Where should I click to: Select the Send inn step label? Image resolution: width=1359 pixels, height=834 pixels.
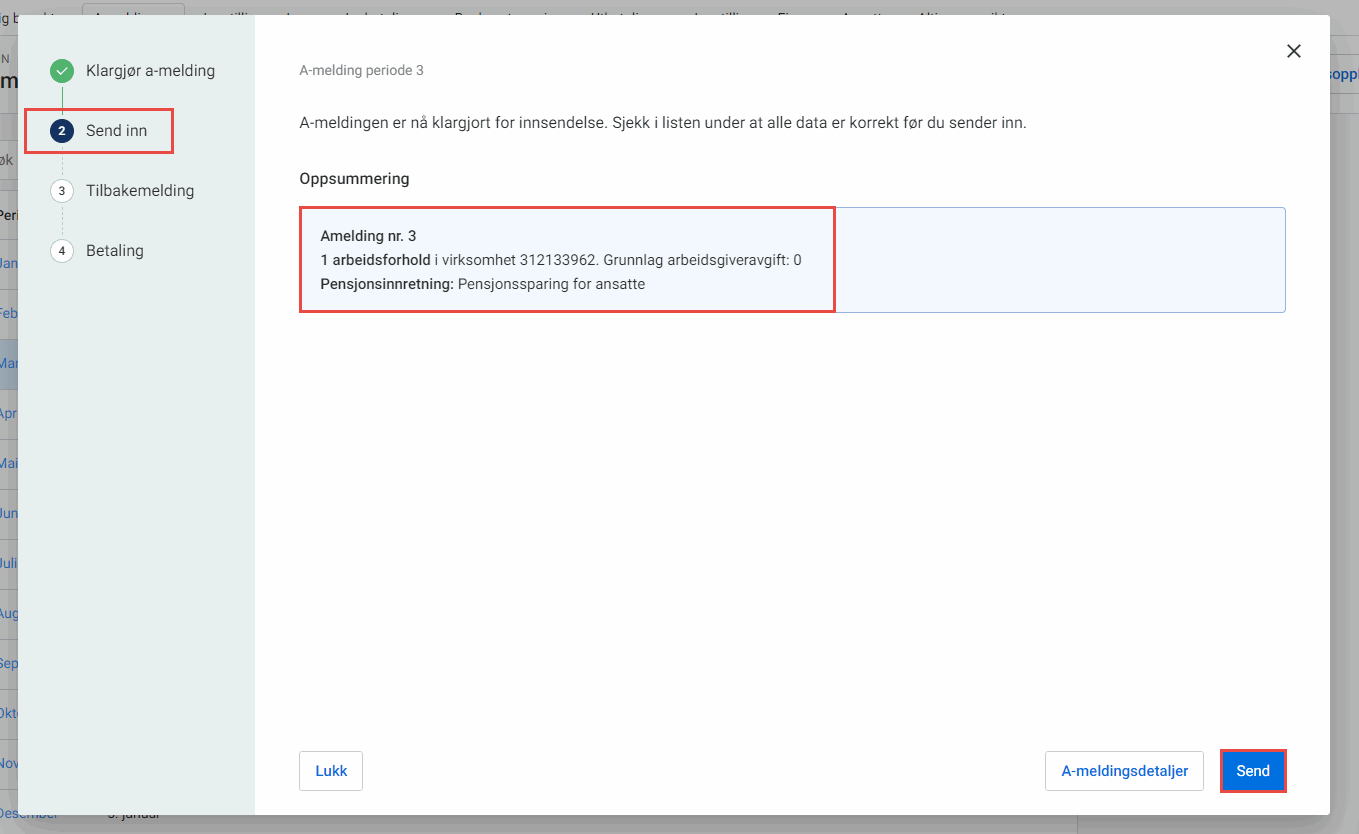[116, 131]
